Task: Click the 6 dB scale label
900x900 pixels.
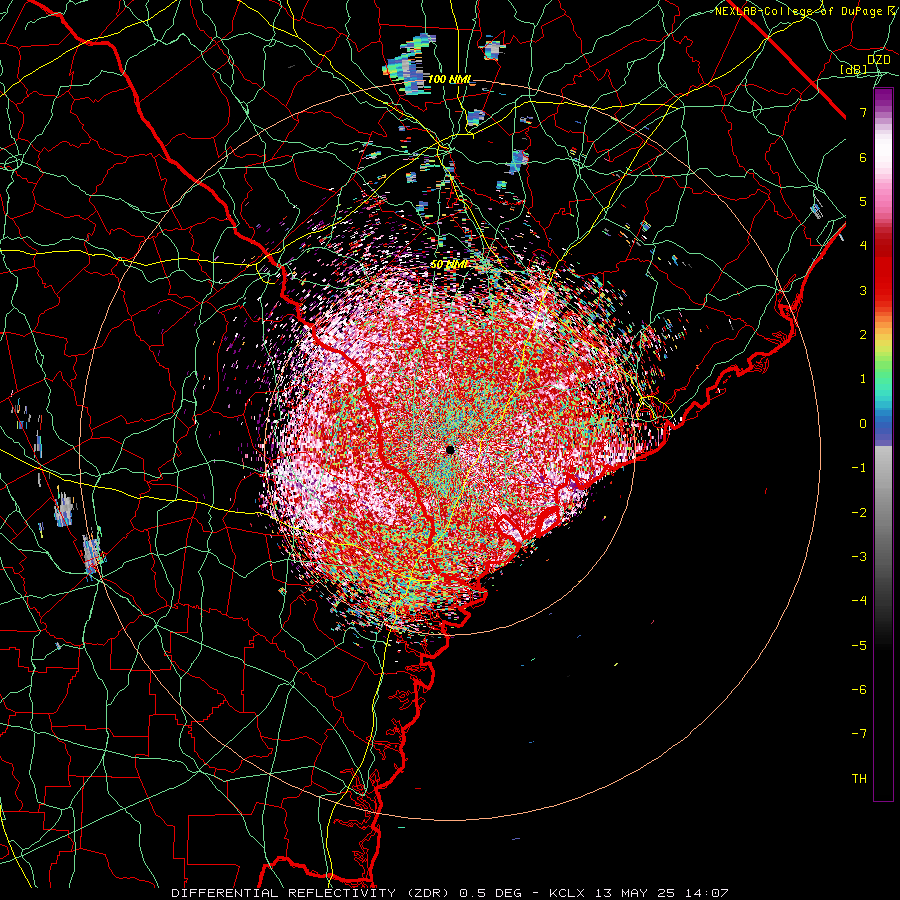Action: point(863,157)
